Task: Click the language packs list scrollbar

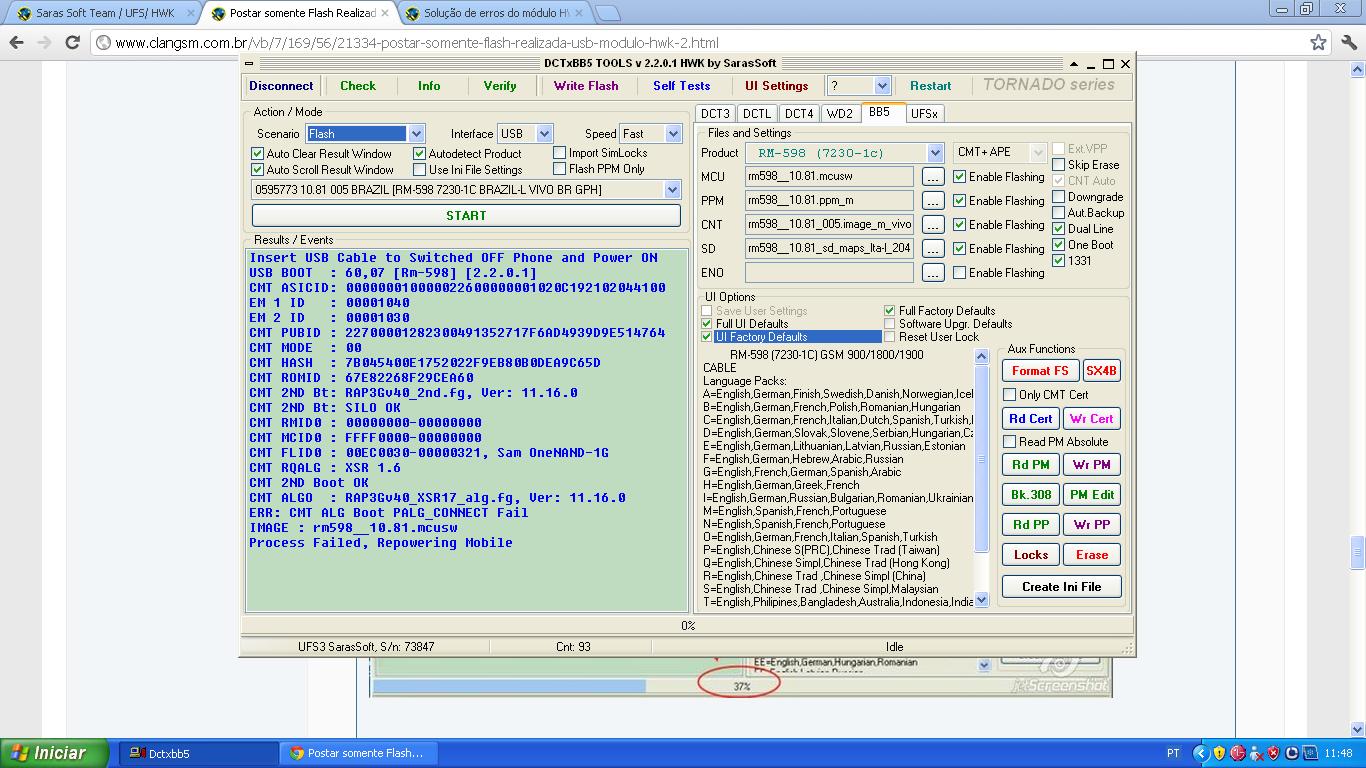Action: [x=981, y=478]
